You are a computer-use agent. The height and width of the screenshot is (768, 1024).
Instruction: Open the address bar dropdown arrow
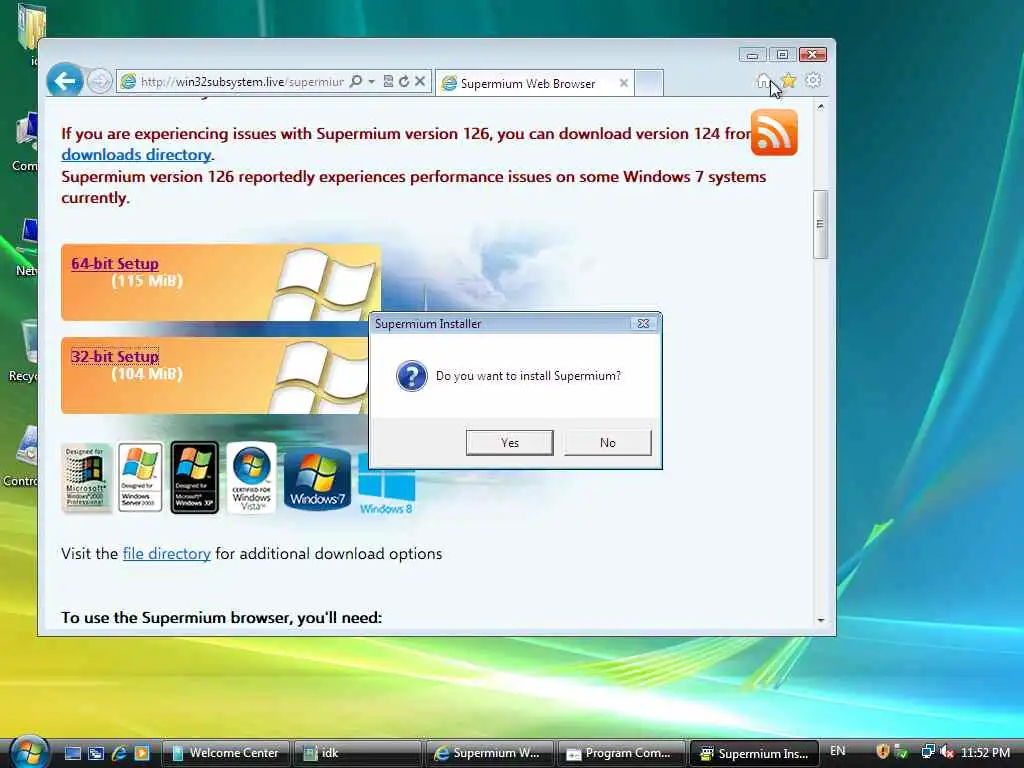click(x=371, y=82)
